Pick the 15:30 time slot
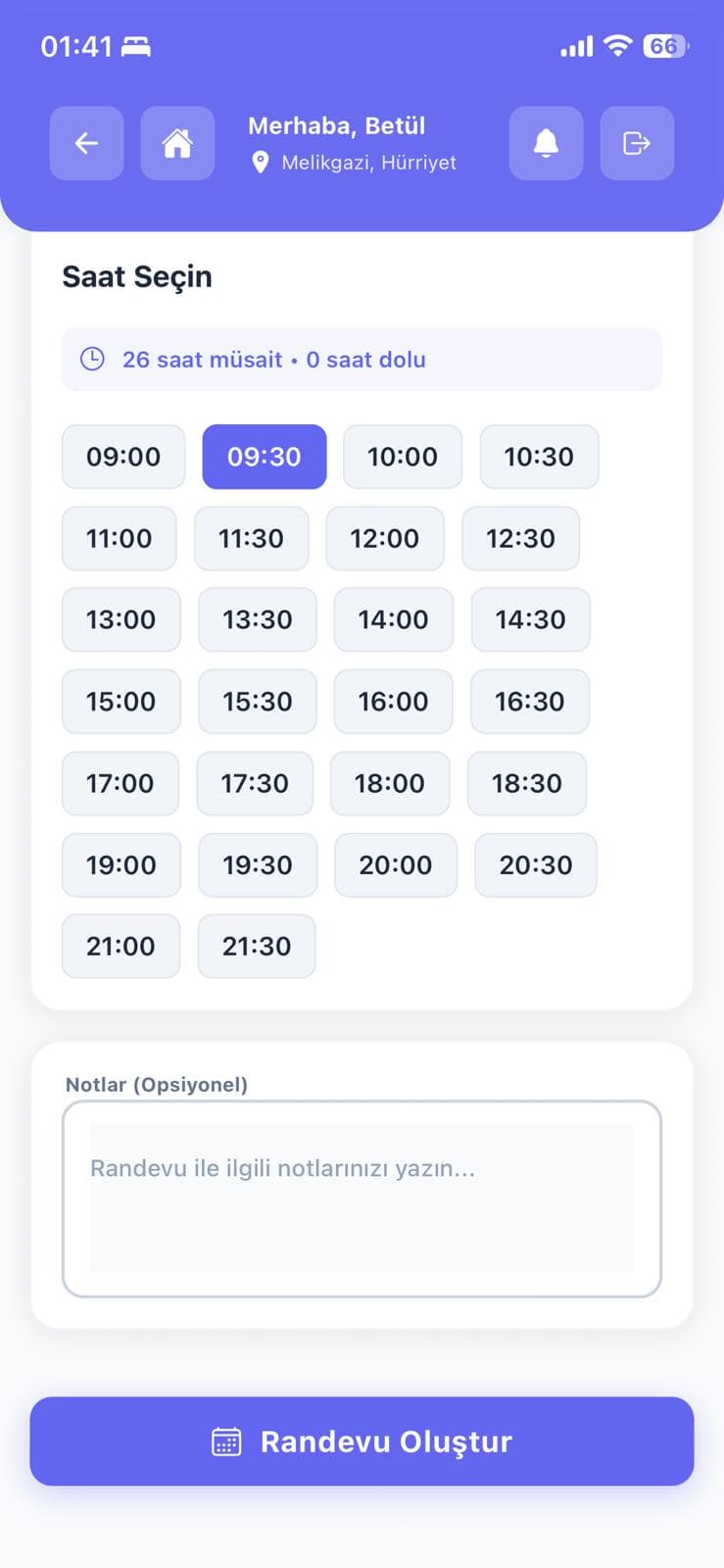The image size is (724, 1568). 258,702
